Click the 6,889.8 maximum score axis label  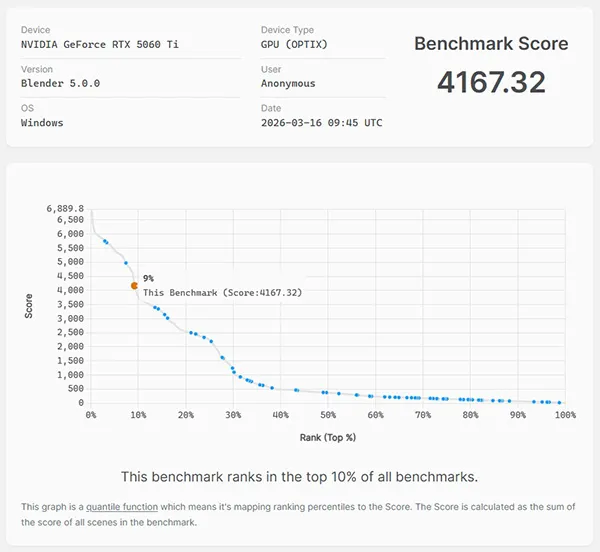pos(66,209)
